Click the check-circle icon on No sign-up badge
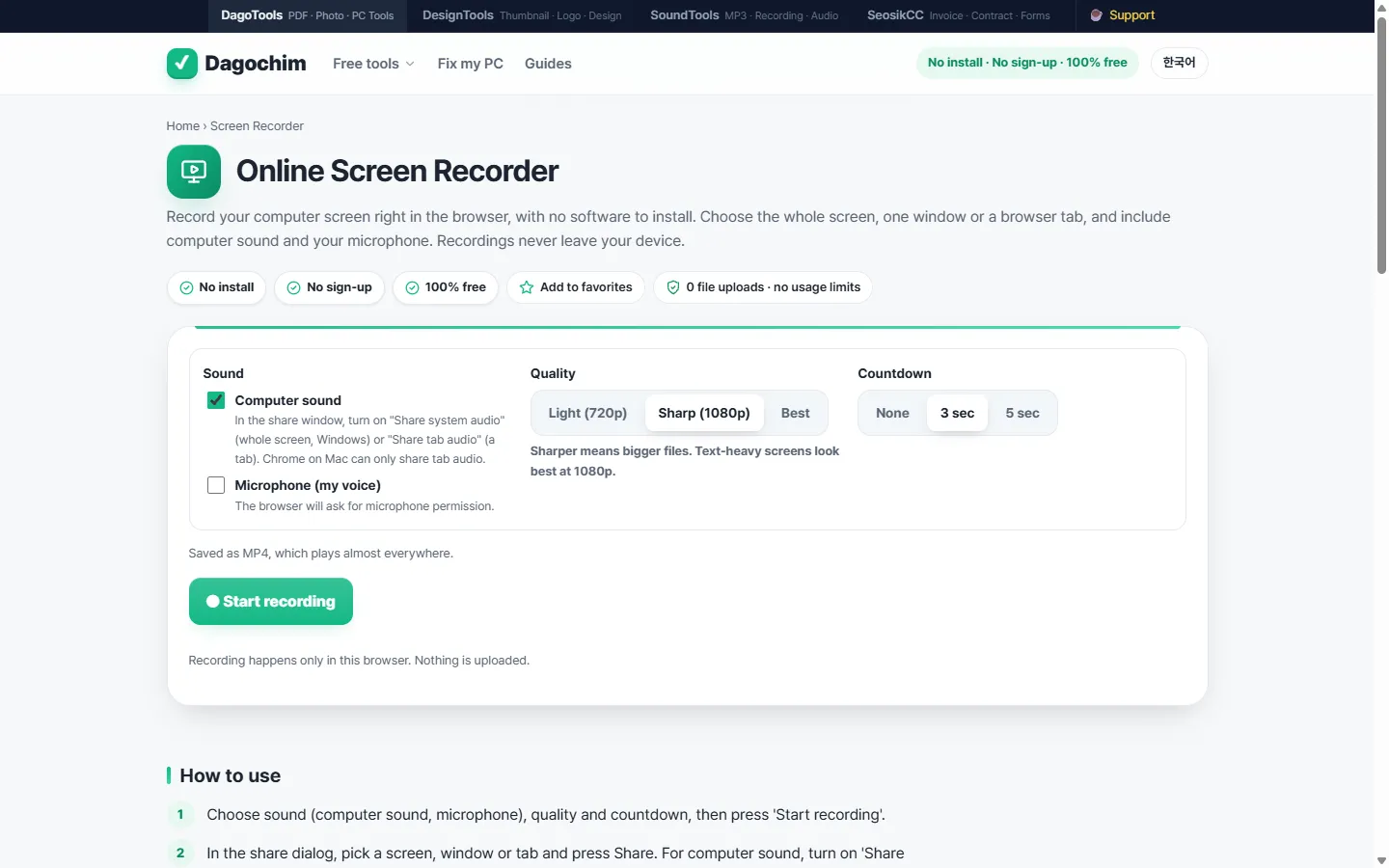Image resolution: width=1389 pixels, height=868 pixels. pyautogui.click(x=294, y=287)
